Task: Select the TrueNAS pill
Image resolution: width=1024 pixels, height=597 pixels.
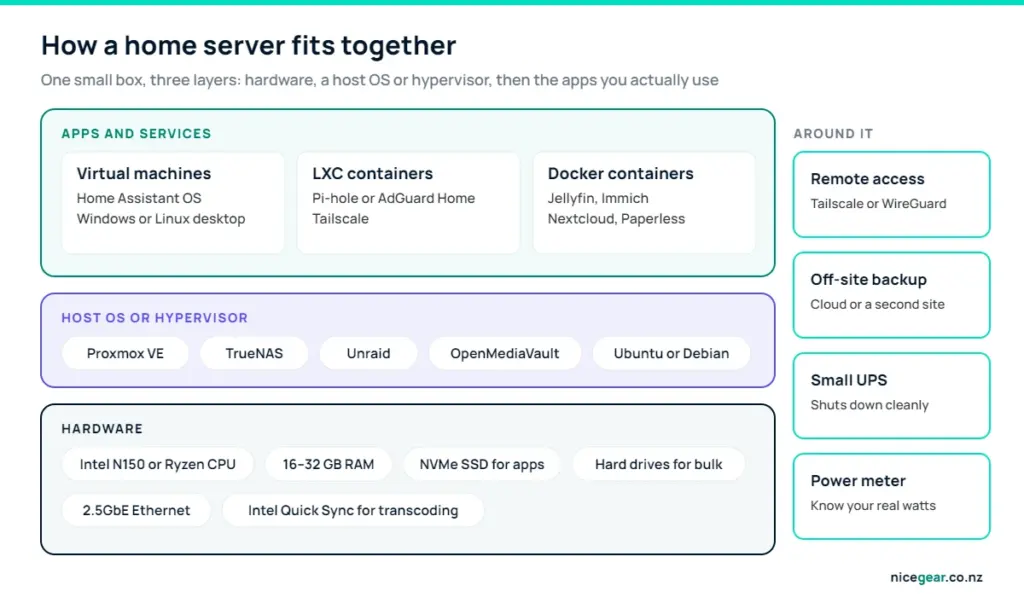Action: (x=254, y=353)
